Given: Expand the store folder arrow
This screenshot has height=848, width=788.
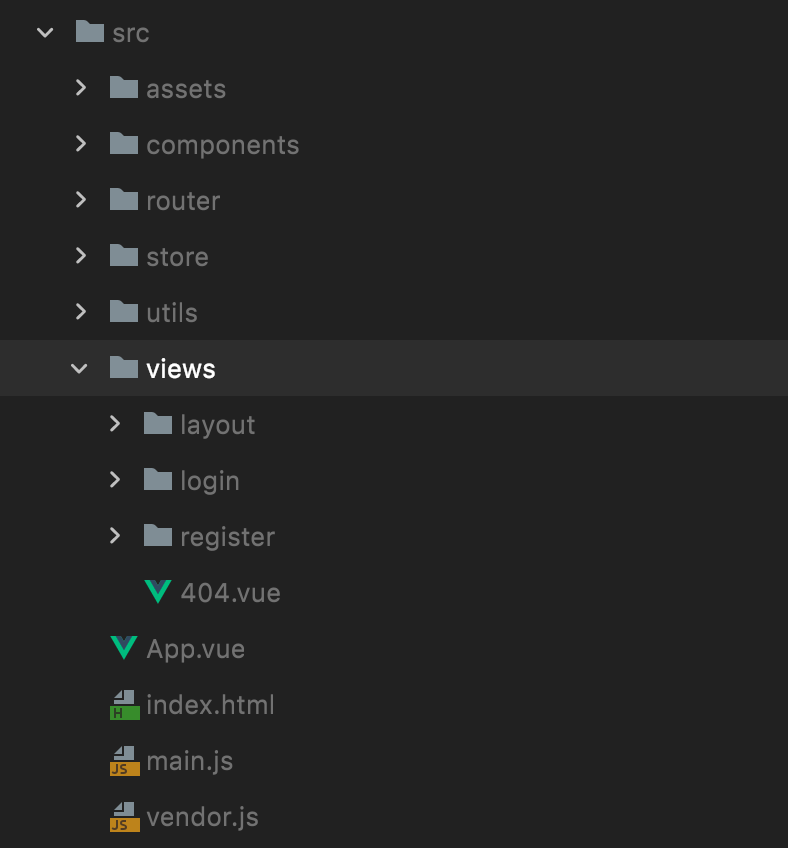Looking at the screenshot, I should [81, 255].
